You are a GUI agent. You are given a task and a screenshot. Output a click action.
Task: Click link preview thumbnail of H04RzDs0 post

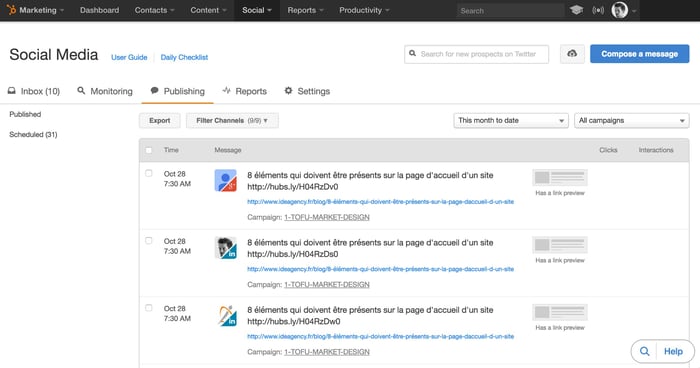560,245
